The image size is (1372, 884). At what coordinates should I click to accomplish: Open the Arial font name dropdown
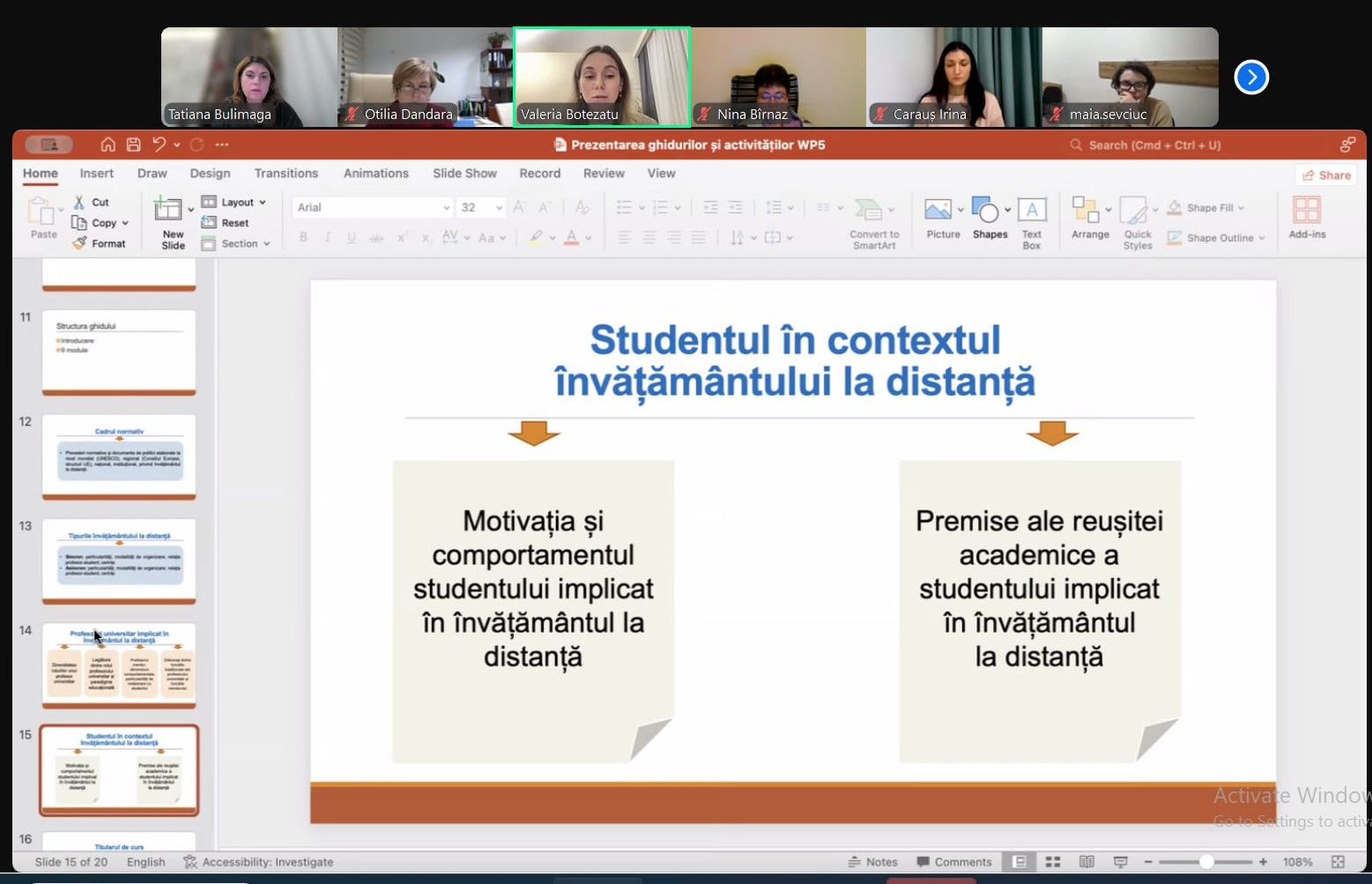371,207
